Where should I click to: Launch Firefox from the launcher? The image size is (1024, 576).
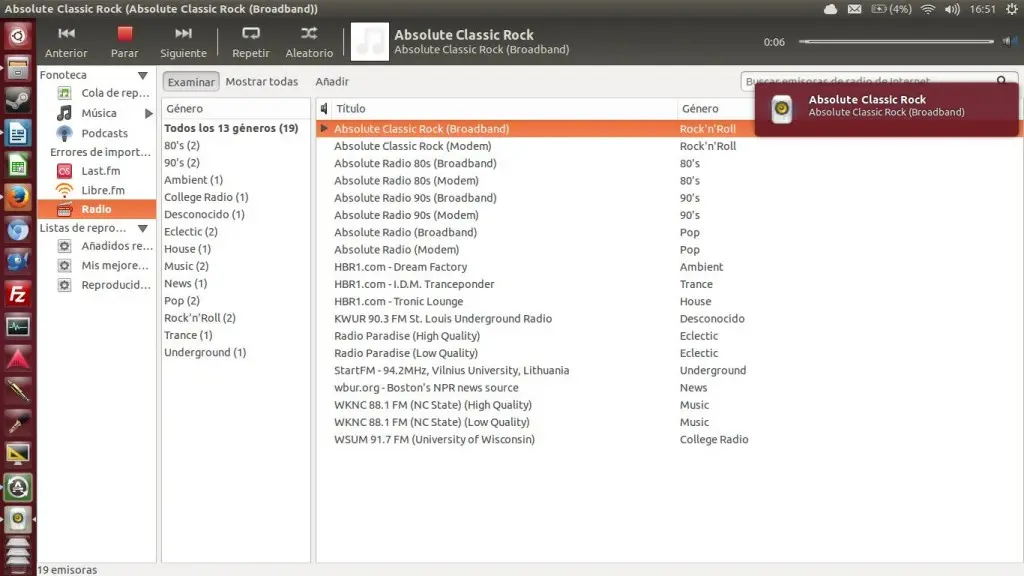click(x=18, y=197)
